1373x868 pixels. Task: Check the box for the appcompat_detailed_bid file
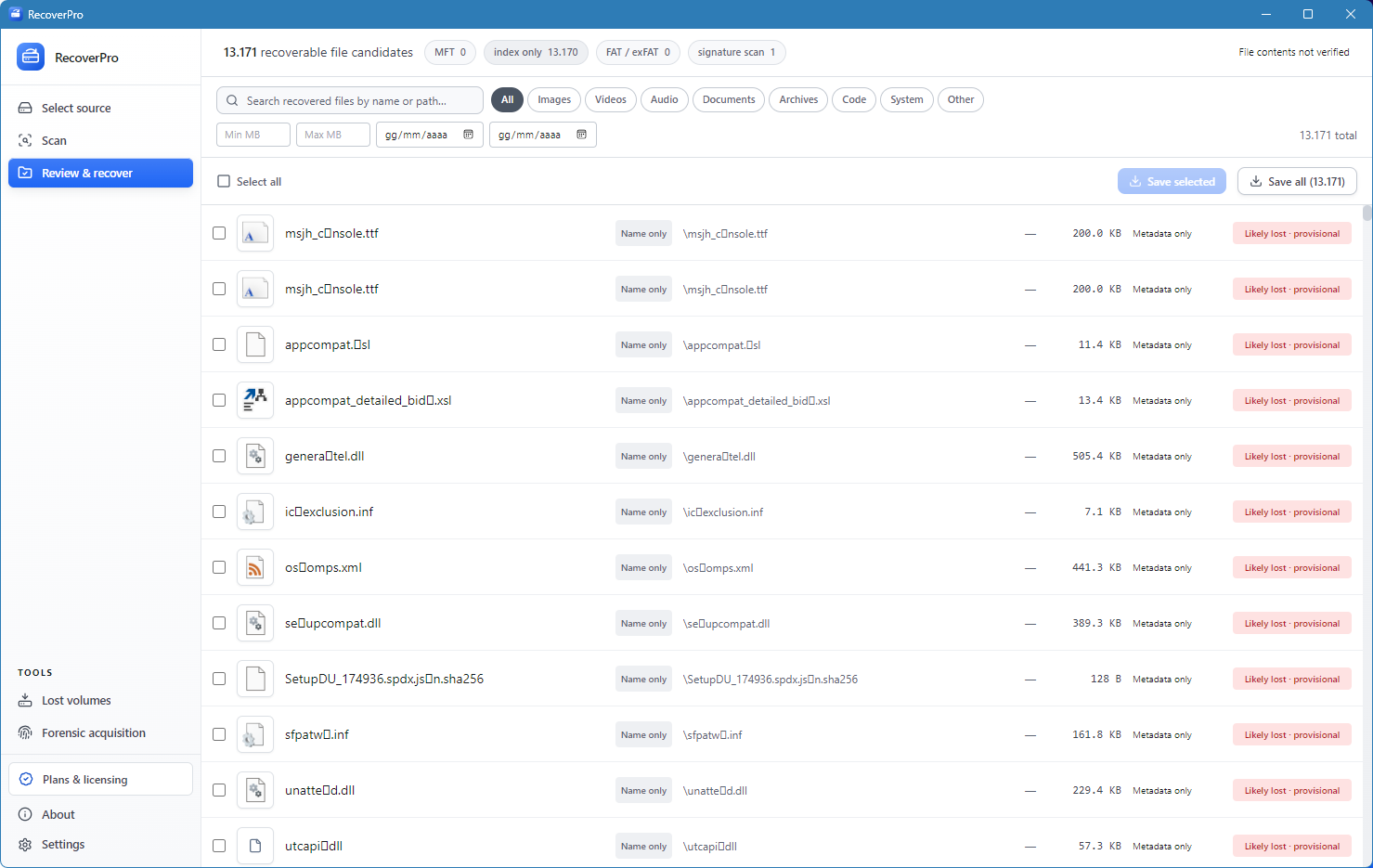pyautogui.click(x=219, y=400)
